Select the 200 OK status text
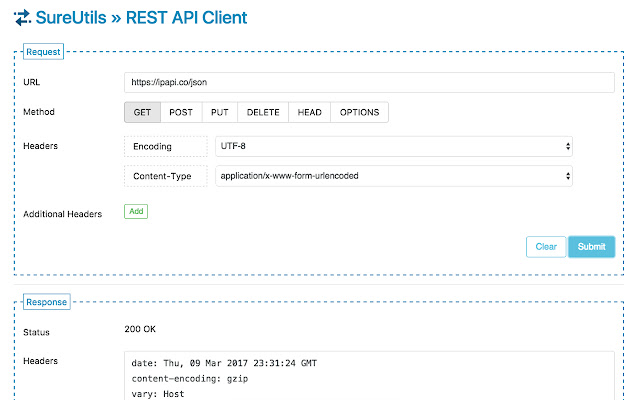 (x=140, y=329)
